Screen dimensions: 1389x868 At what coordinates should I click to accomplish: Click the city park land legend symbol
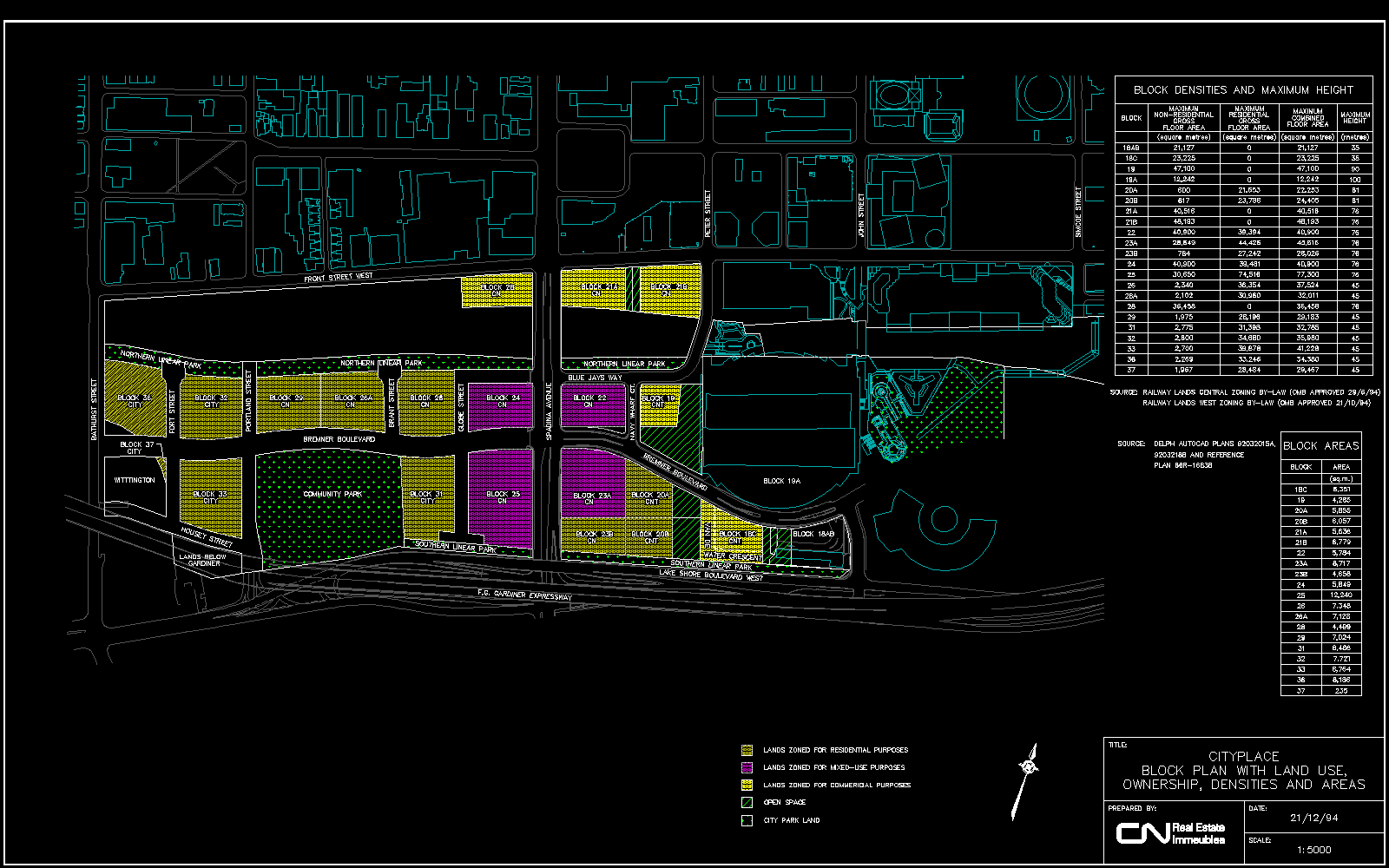tap(747, 820)
